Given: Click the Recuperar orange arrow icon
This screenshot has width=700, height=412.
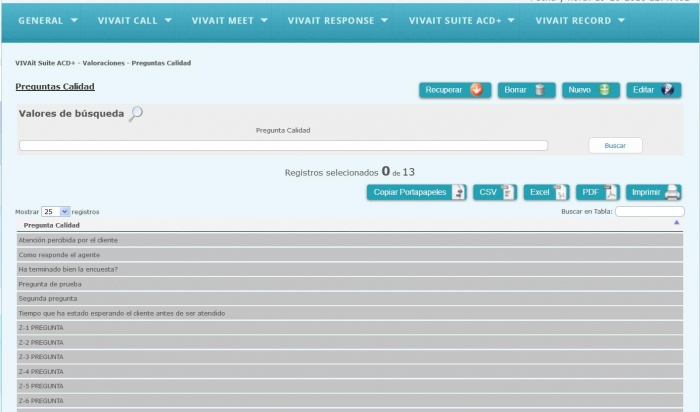Looking at the screenshot, I should point(476,90).
